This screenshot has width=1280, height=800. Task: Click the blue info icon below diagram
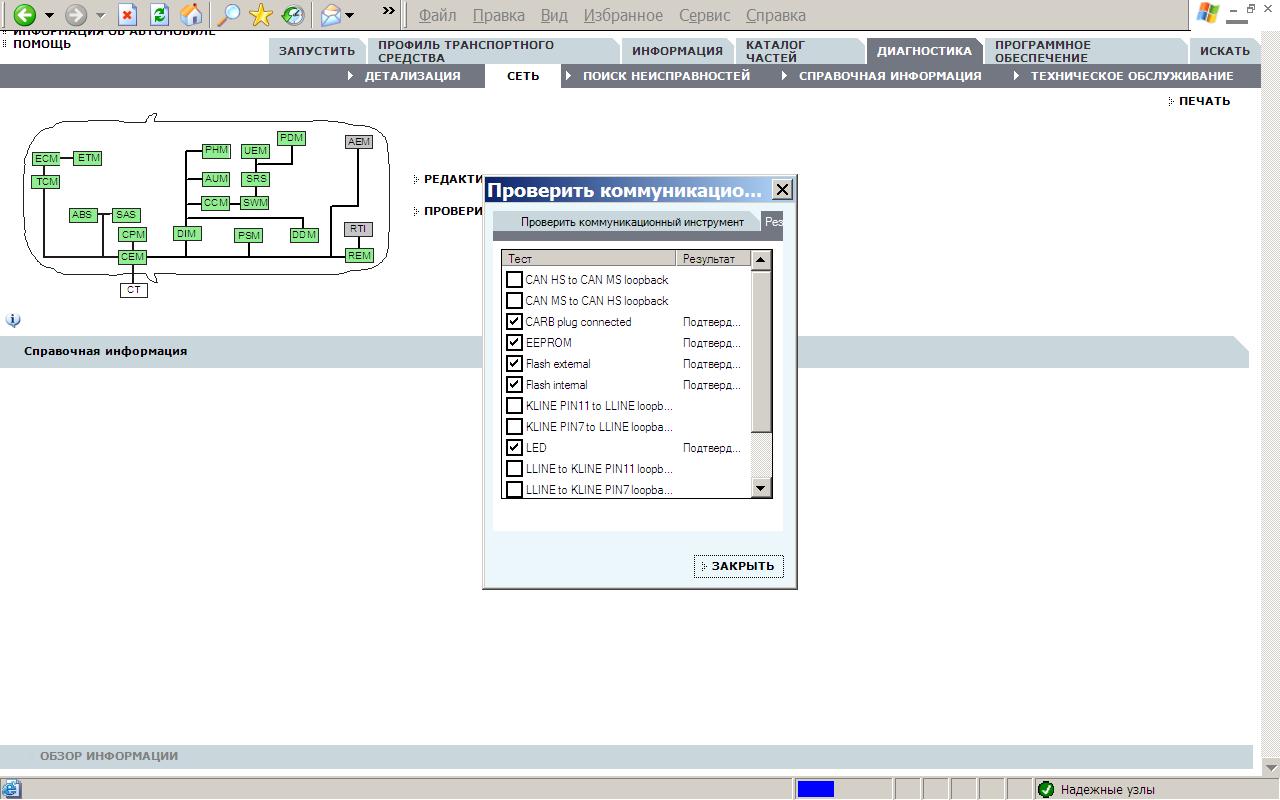[13, 321]
